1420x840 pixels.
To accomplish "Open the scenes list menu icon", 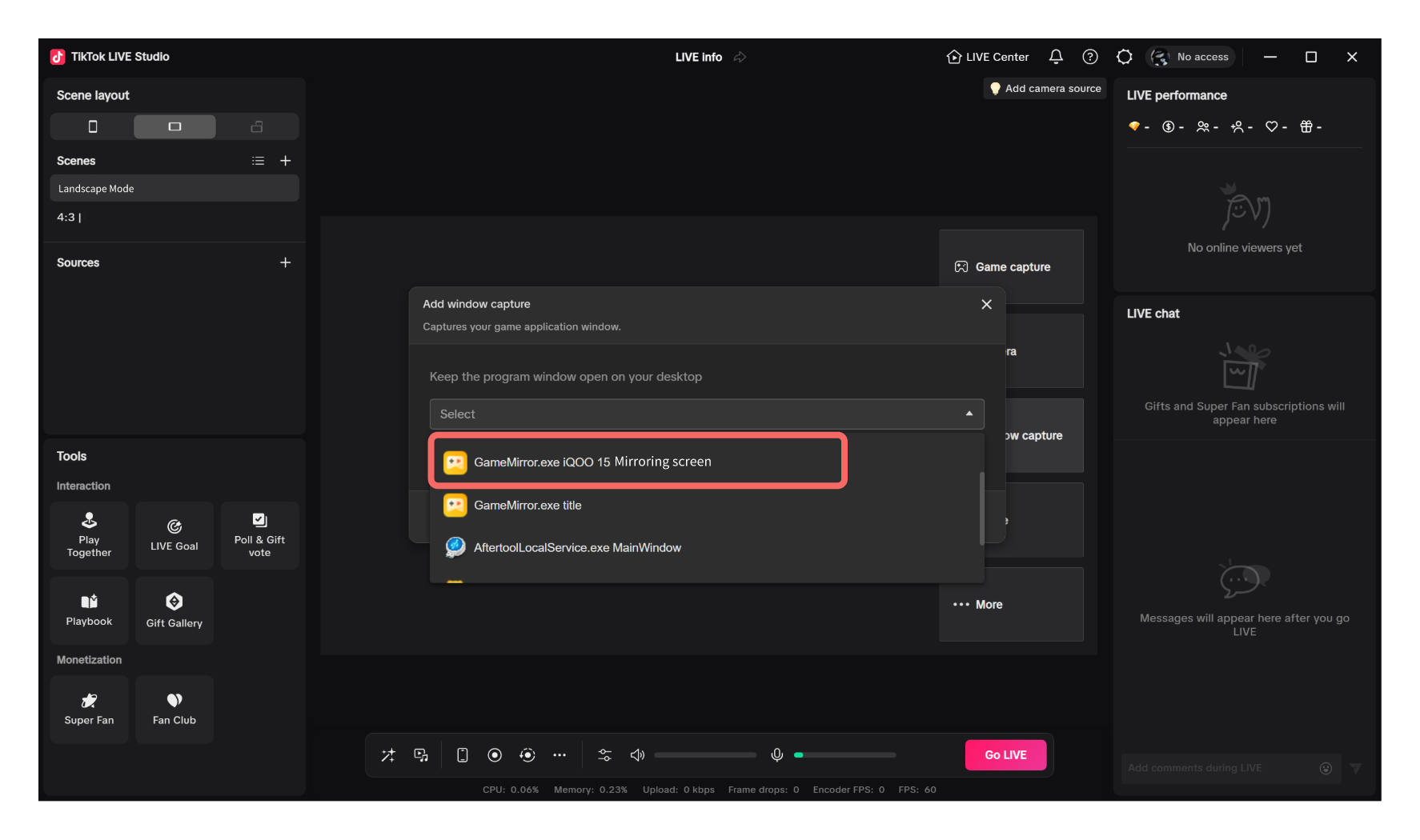I will [258, 161].
